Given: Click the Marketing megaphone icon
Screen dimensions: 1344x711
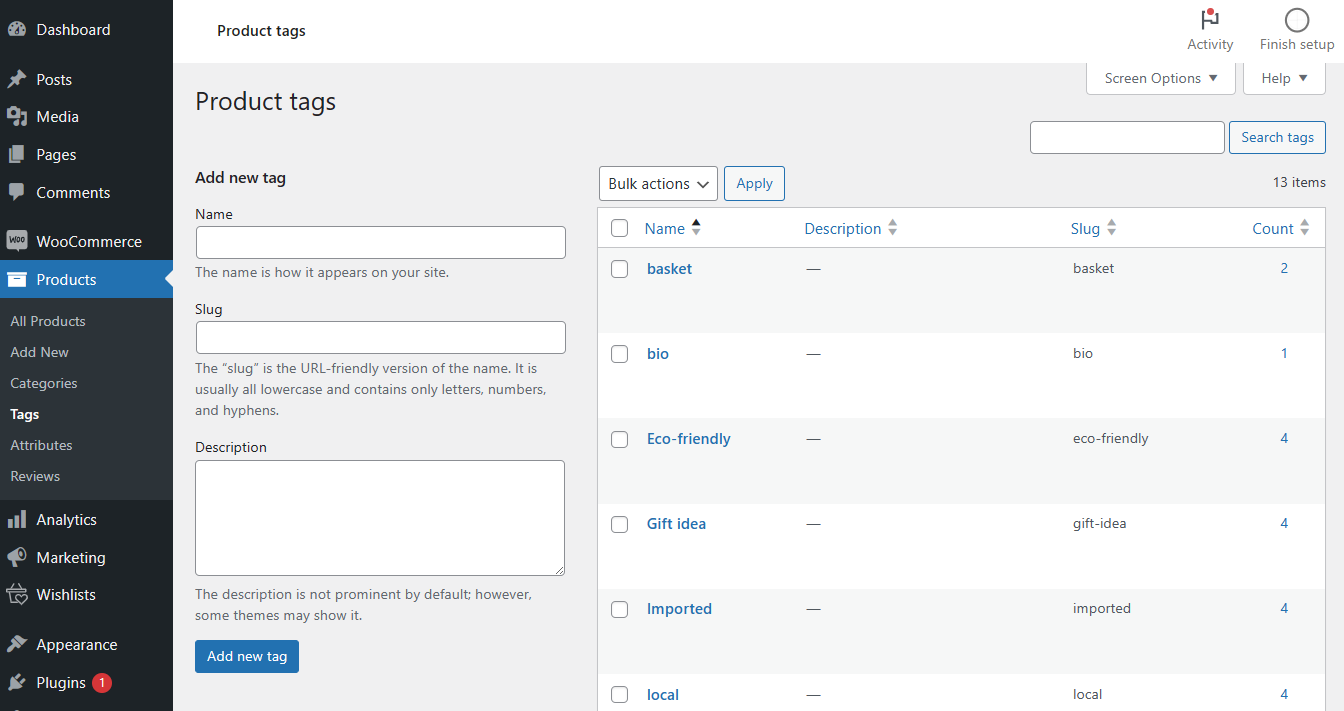Looking at the screenshot, I should 17,557.
